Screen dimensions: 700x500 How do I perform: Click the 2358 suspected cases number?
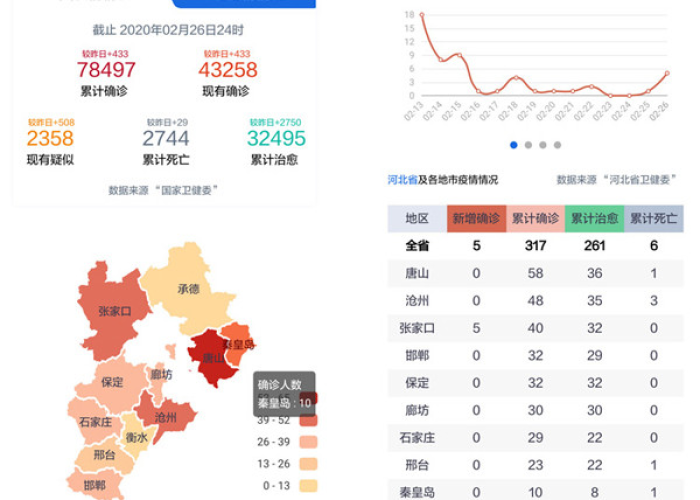coord(50,138)
